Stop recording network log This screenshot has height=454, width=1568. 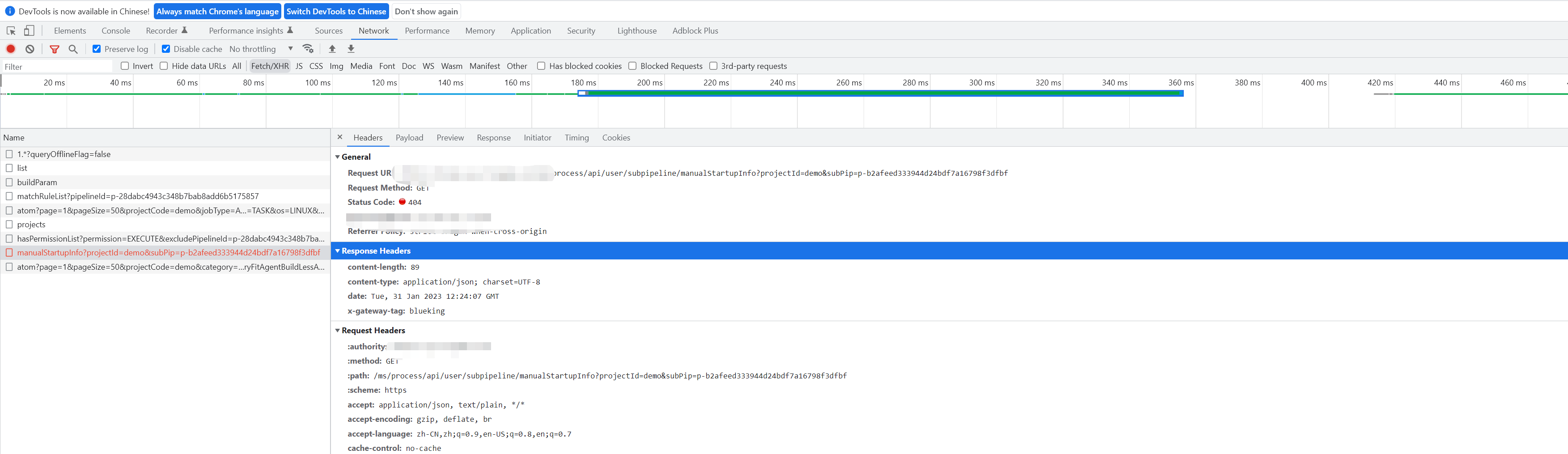pos(11,49)
